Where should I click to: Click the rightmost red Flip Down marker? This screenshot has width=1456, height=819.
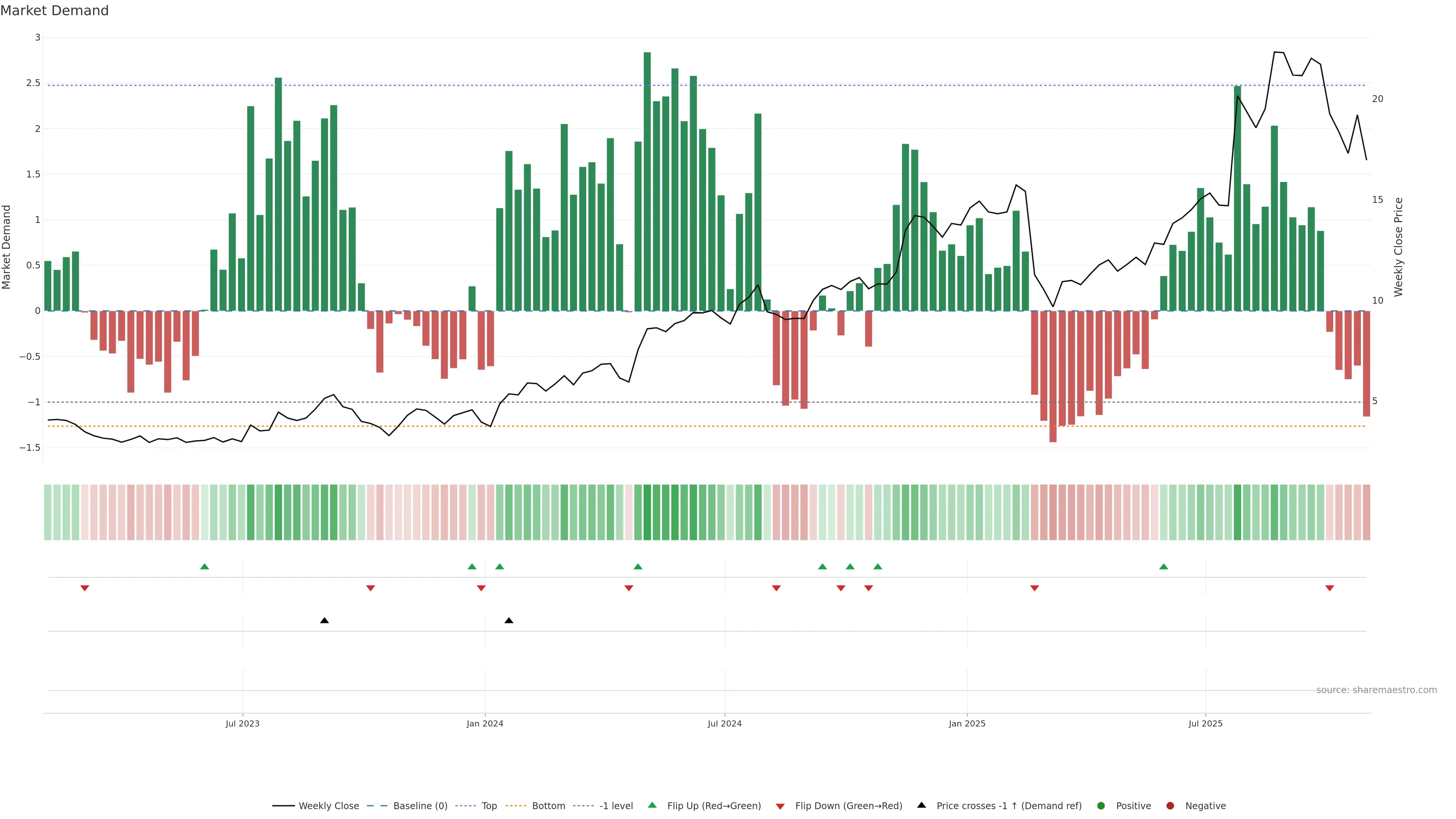pos(1329,588)
